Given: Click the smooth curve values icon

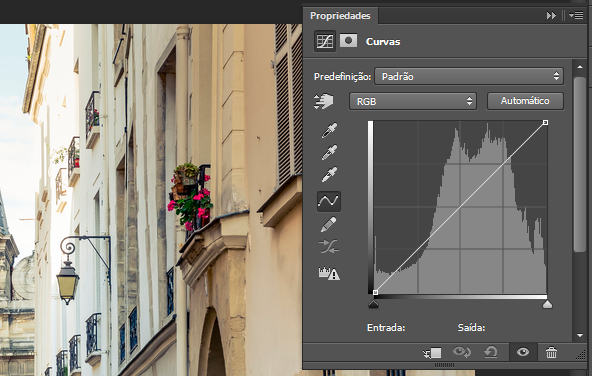Looking at the screenshot, I should (x=329, y=247).
